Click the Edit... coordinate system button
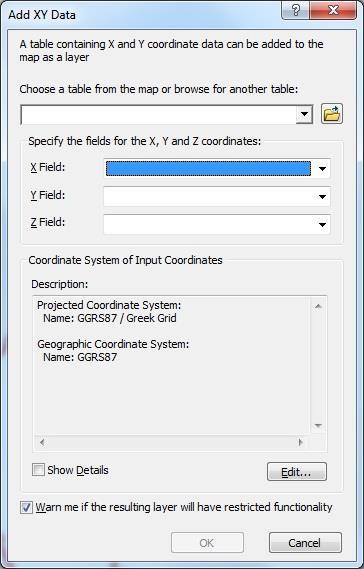This screenshot has width=364, height=569. [x=297, y=472]
